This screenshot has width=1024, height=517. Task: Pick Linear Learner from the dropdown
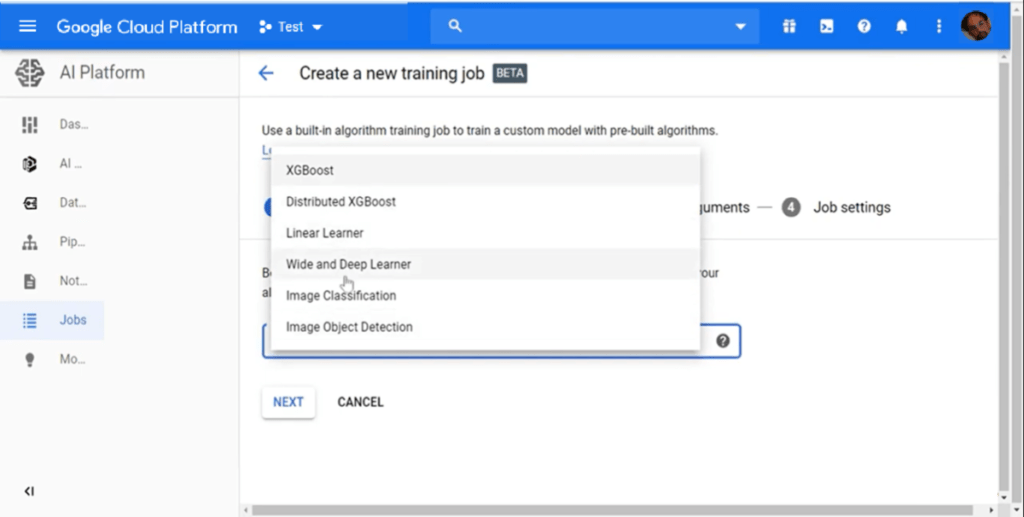[325, 233]
